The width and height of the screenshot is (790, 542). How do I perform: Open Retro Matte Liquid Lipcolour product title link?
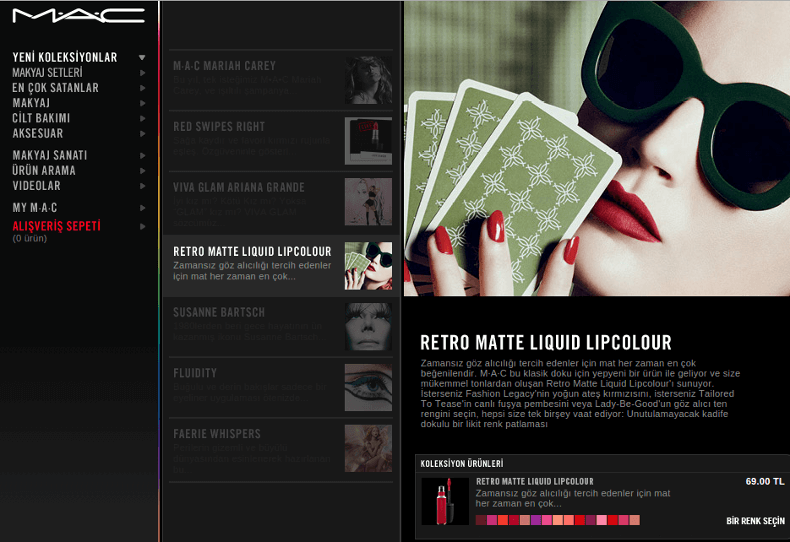coord(534,481)
